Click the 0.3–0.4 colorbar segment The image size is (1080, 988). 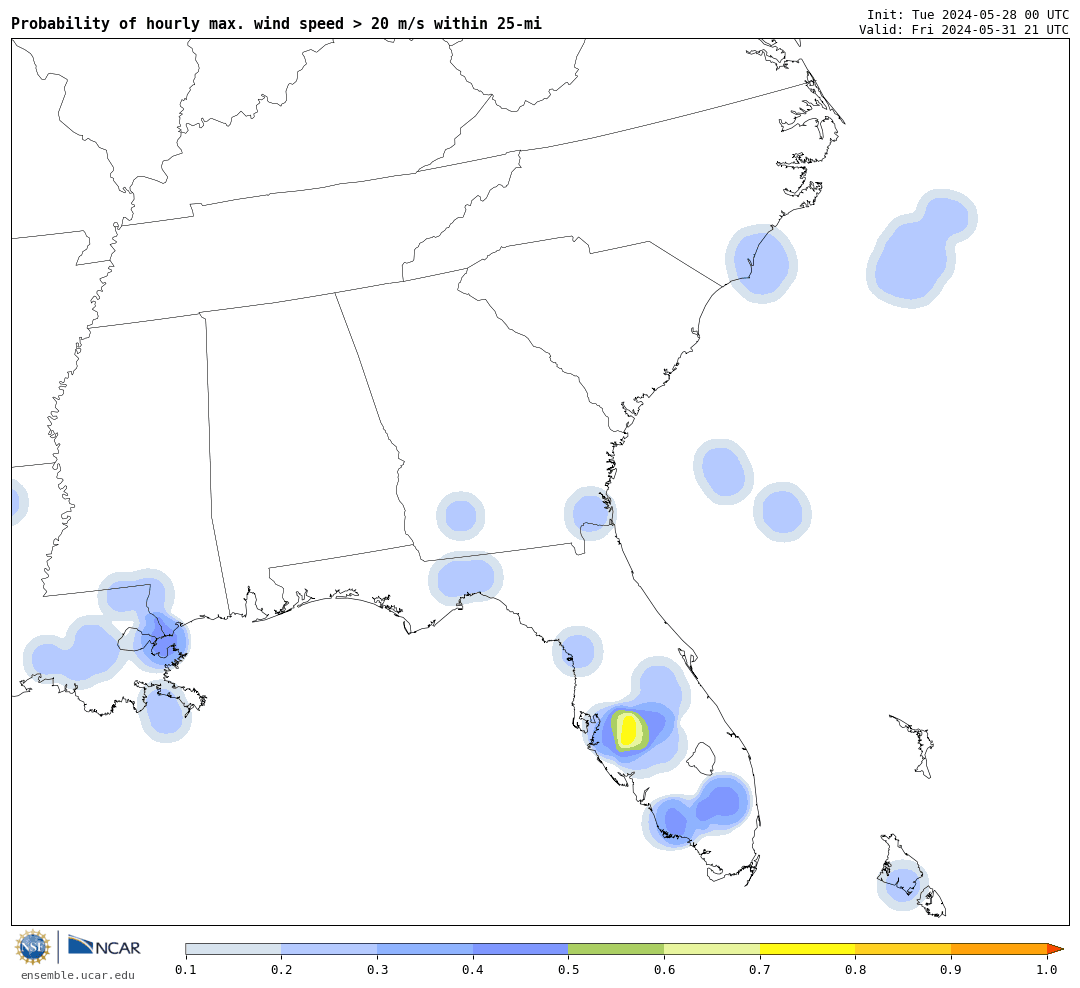tap(425, 949)
